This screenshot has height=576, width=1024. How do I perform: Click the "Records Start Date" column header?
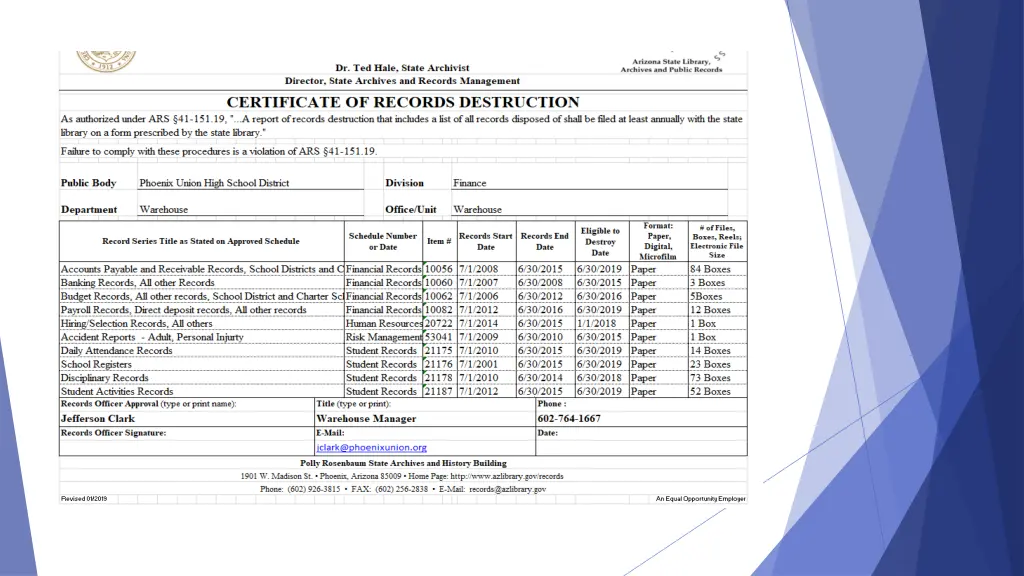point(485,241)
